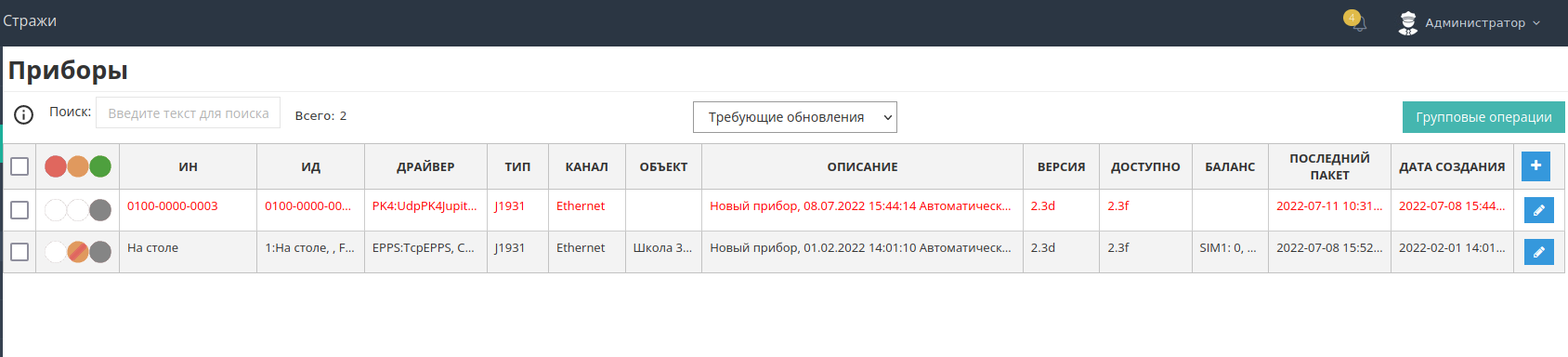Add a new device with plus icon
The width and height of the screenshot is (1568, 357).
[1535, 165]
